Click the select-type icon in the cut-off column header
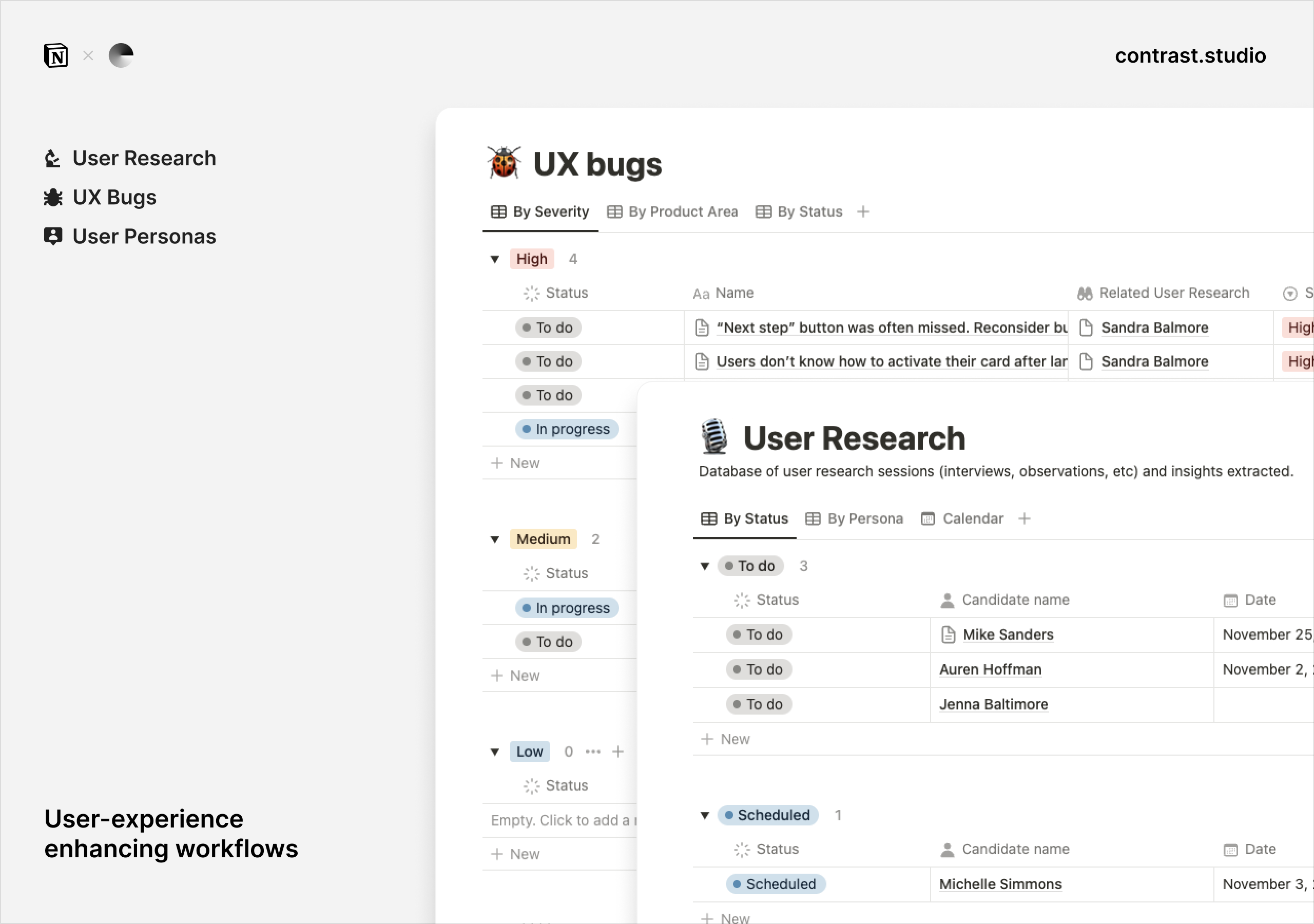Screen dimensions: 1314x924 pyautogui.click(x=1290, y=294)
